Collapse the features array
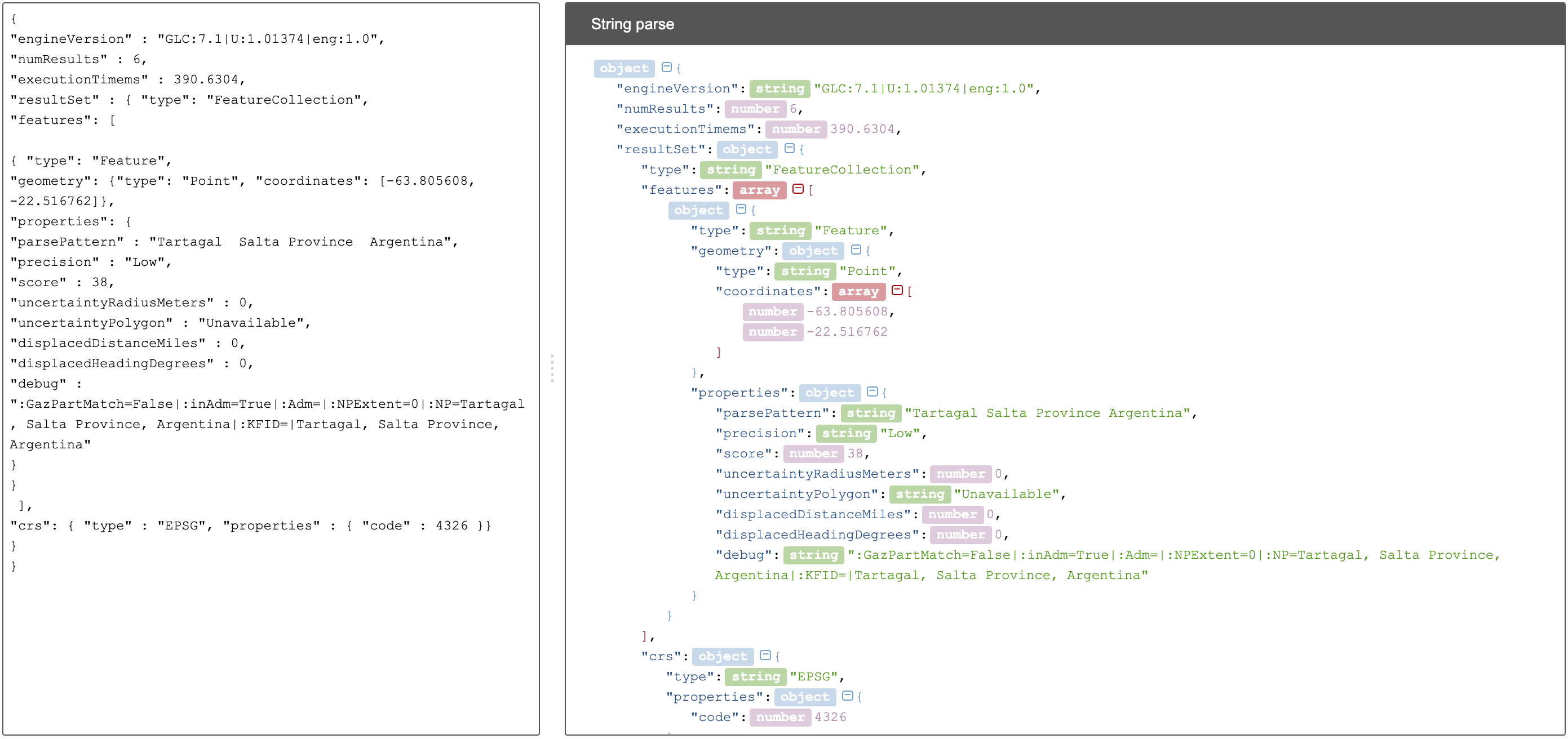The height and width of the screenshot is (739, 1568). tap(798, 189)
